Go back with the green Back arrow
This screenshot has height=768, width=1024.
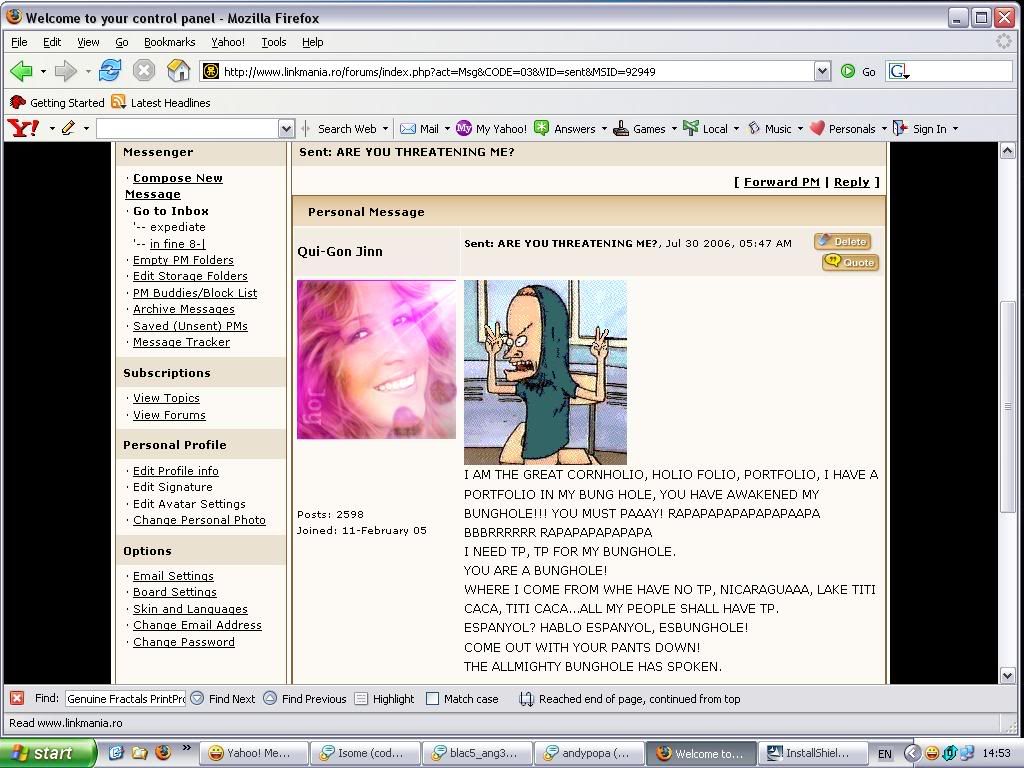point(21,71)
